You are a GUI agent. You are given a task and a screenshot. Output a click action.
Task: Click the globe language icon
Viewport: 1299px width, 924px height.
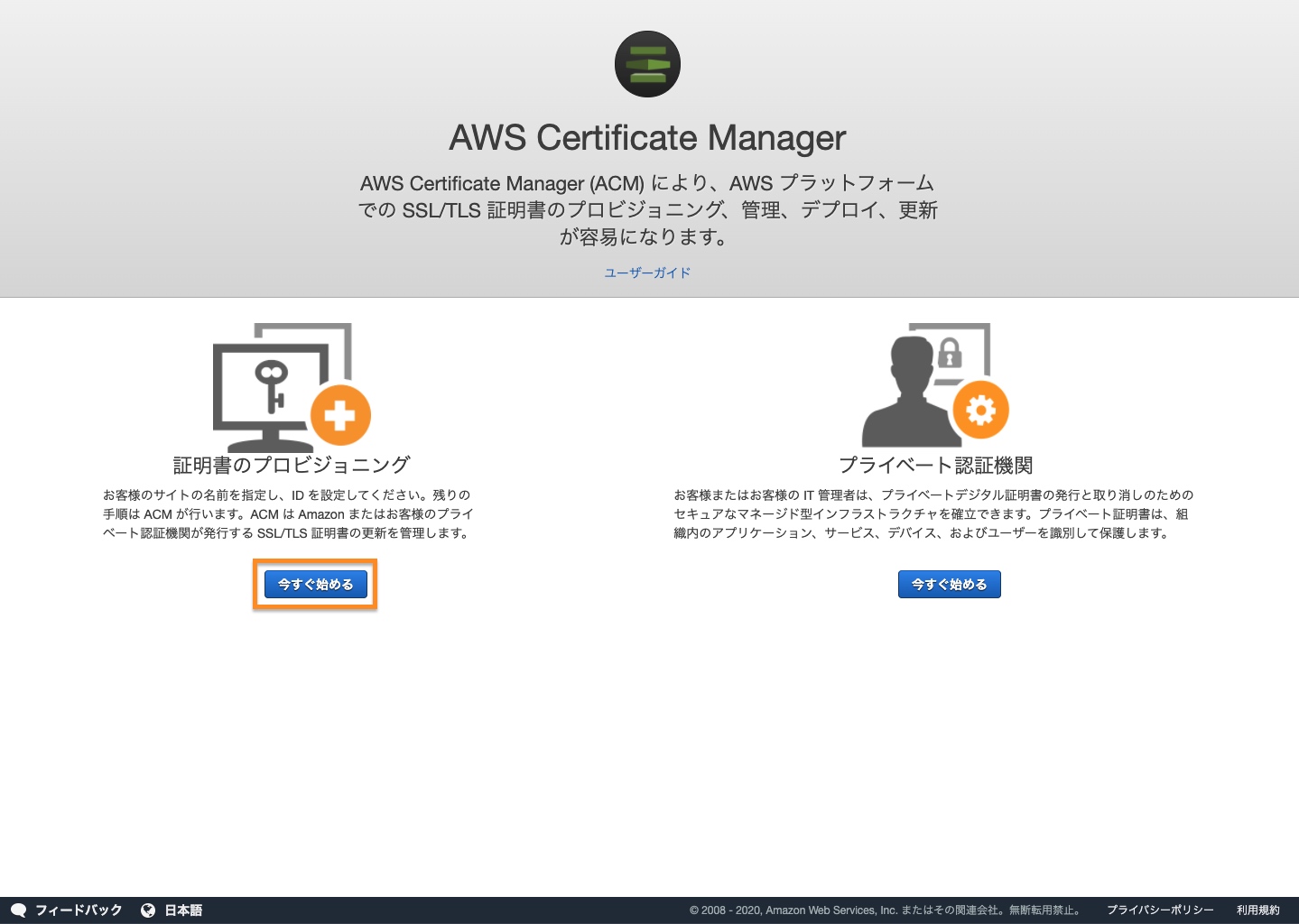148,910
